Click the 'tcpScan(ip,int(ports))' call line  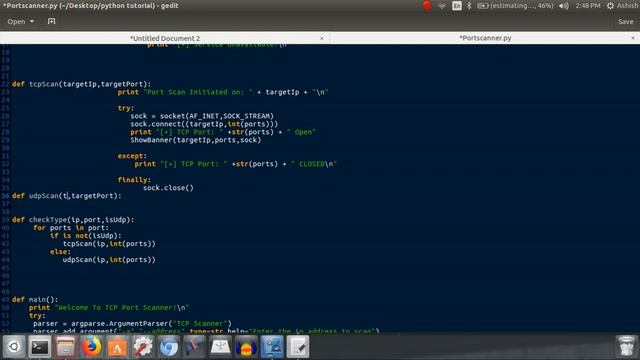point(109,244)
